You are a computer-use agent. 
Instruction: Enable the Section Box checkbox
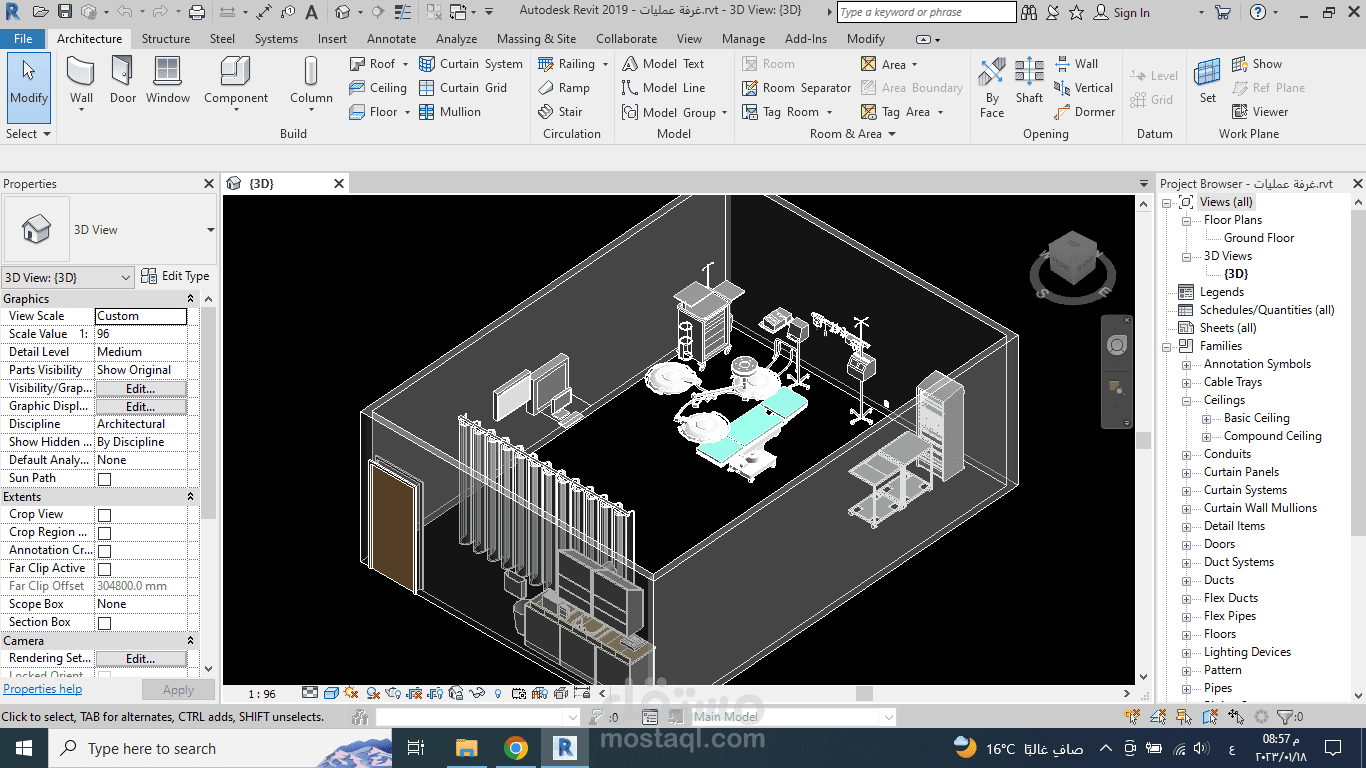tap(103, 621)
